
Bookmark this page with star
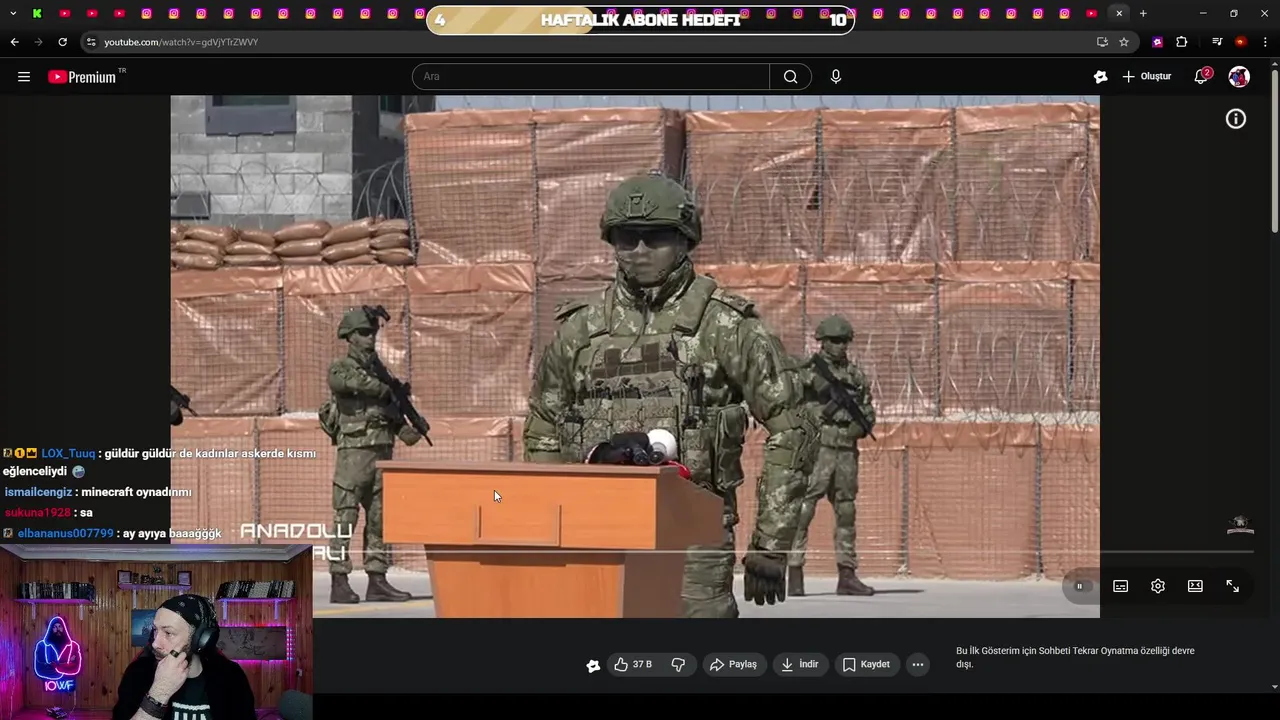coord(1124,42)
